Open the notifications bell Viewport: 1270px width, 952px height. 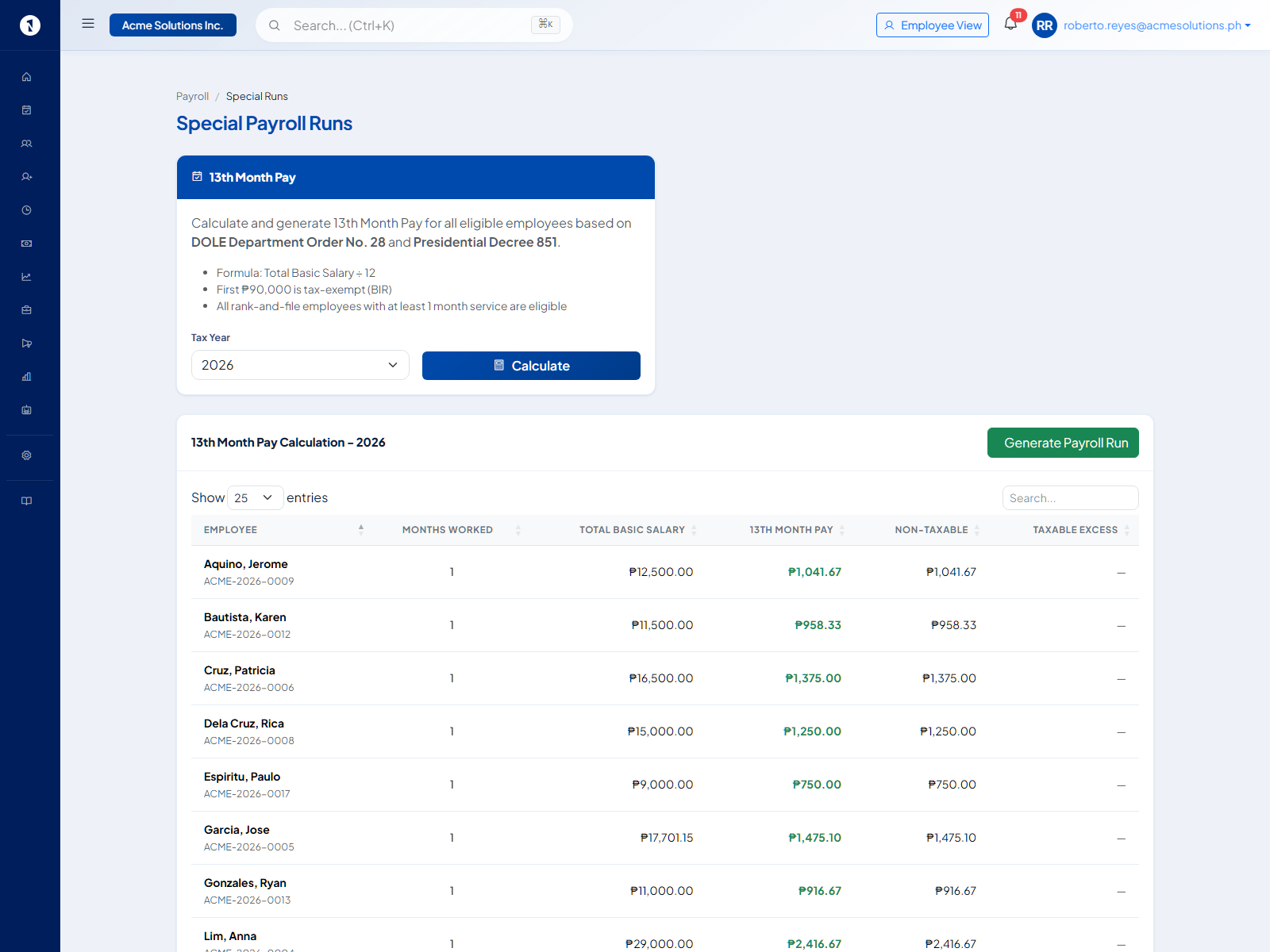click(x=1010, y=24)
